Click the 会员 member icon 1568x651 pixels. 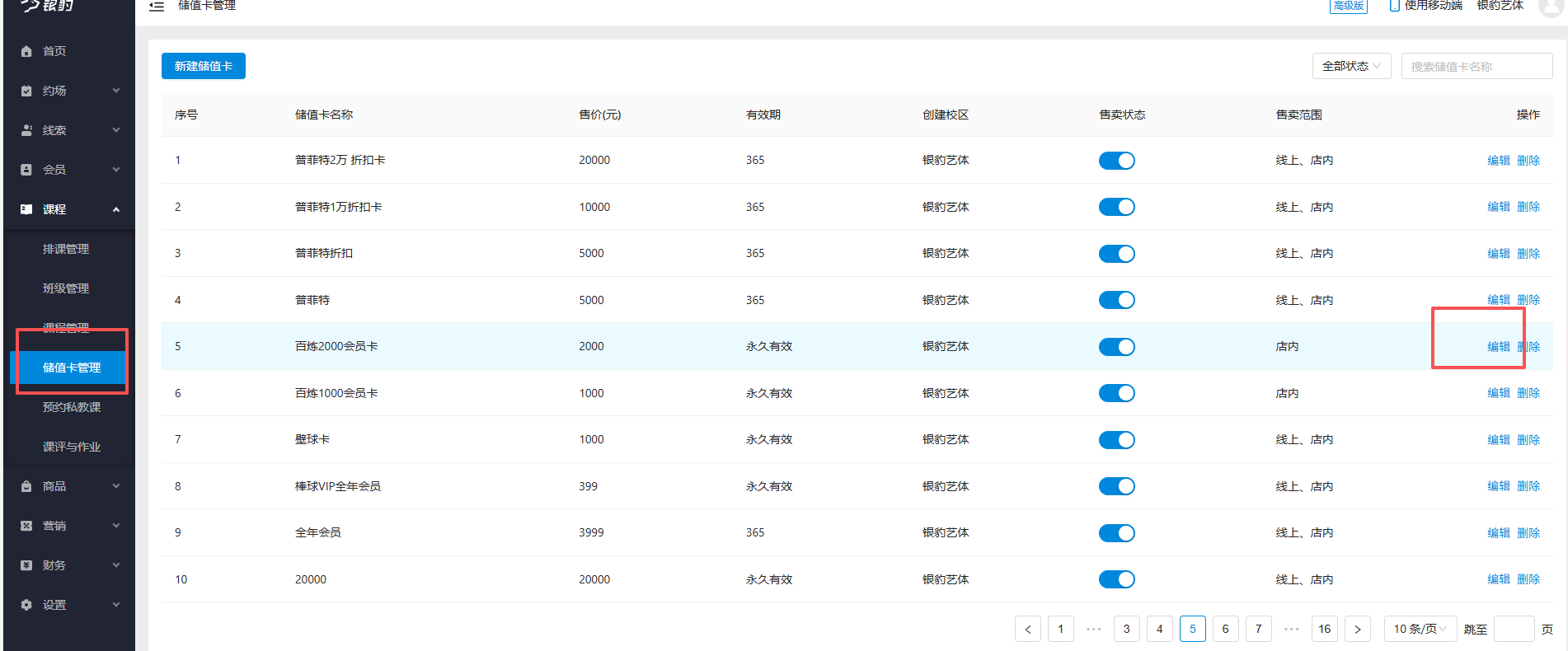26,170
